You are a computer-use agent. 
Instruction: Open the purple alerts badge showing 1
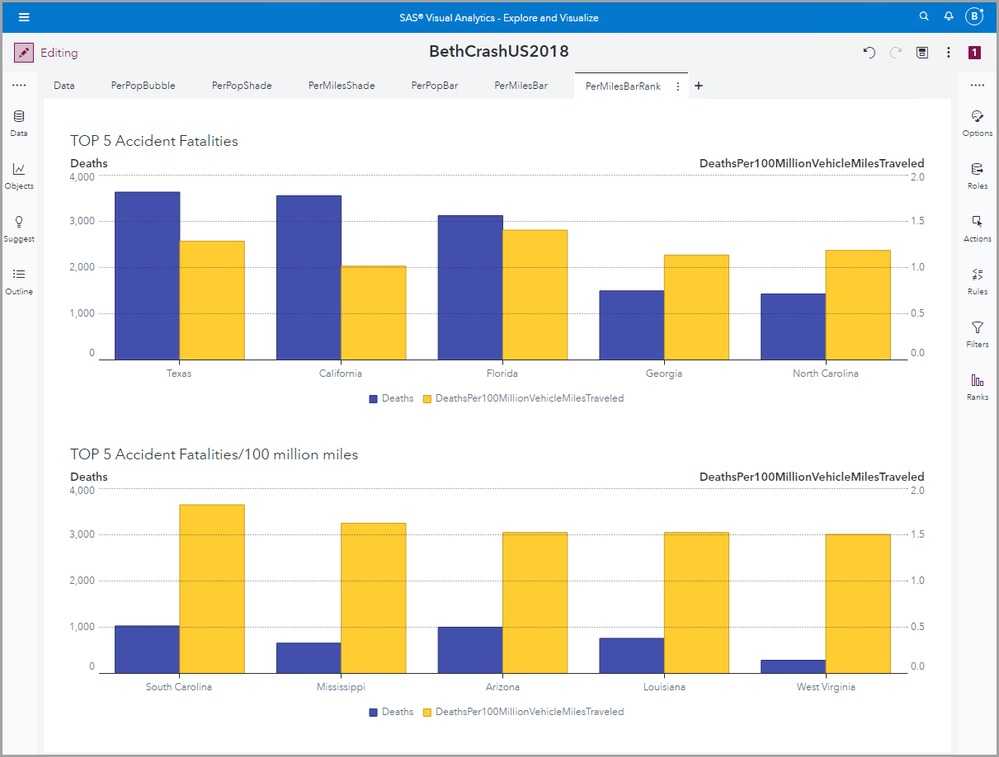[x=974, y=52]
